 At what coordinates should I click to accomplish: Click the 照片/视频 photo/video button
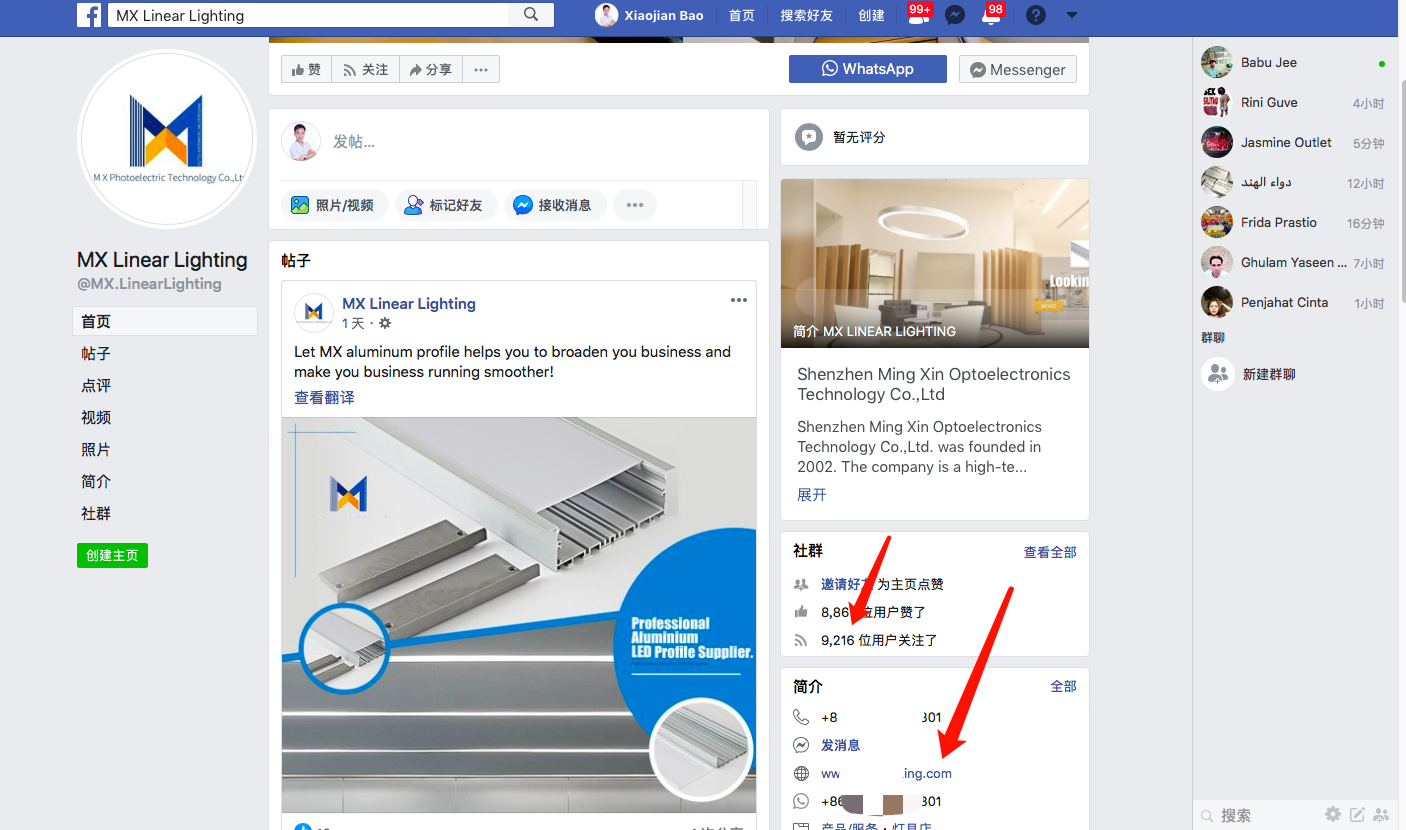(333, 205)
